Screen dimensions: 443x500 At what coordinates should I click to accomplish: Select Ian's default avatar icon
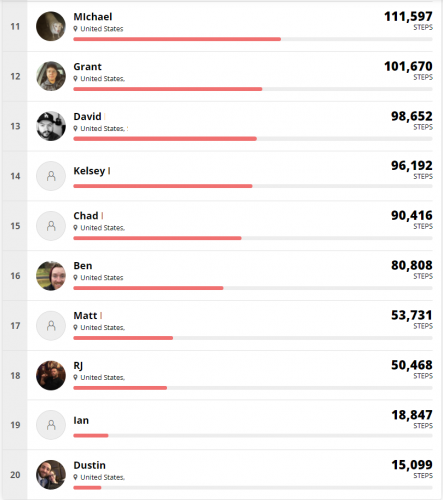[x=51, y=425]
